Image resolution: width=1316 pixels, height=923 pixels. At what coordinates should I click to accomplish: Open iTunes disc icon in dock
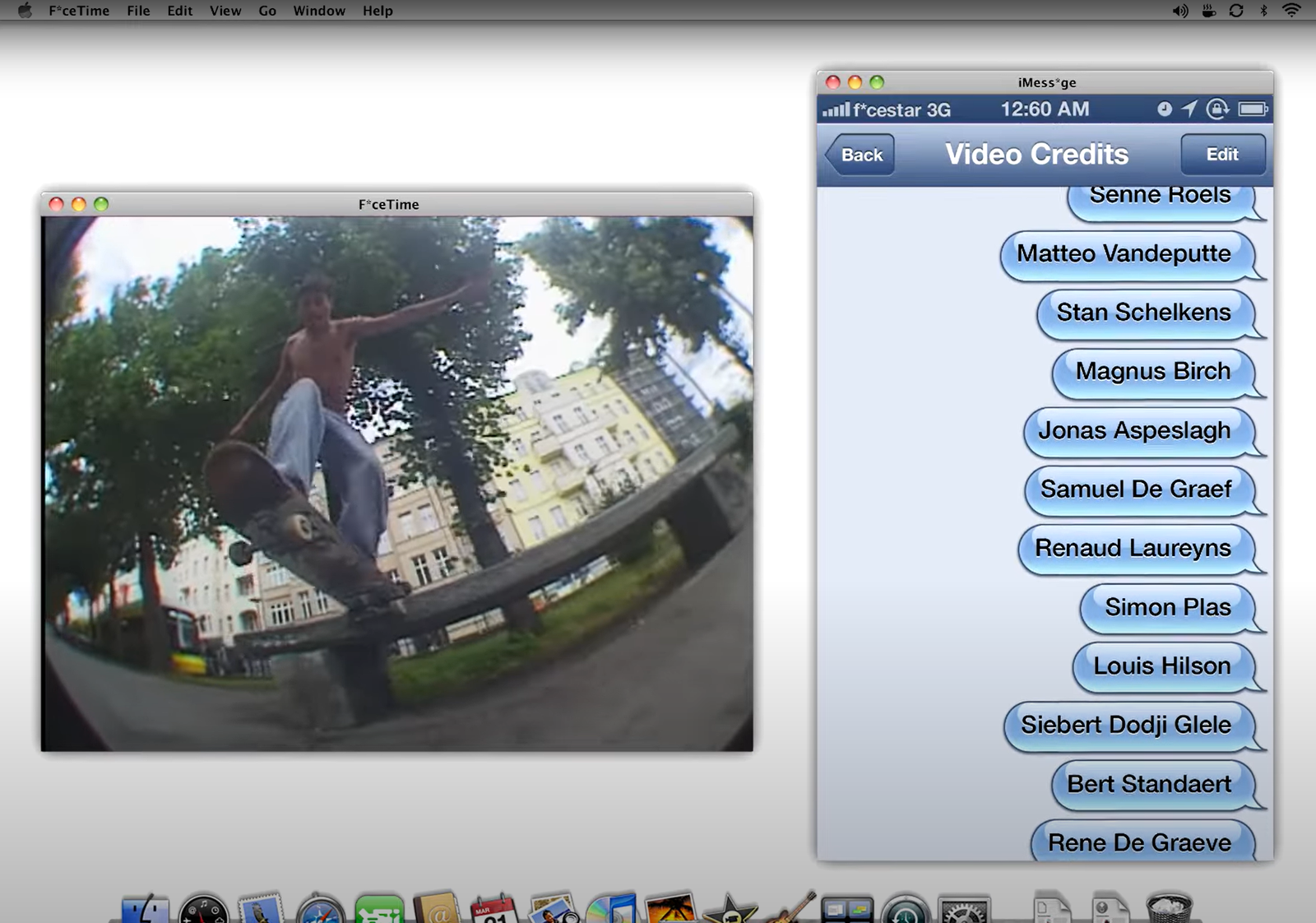click(x=611, y=908)
